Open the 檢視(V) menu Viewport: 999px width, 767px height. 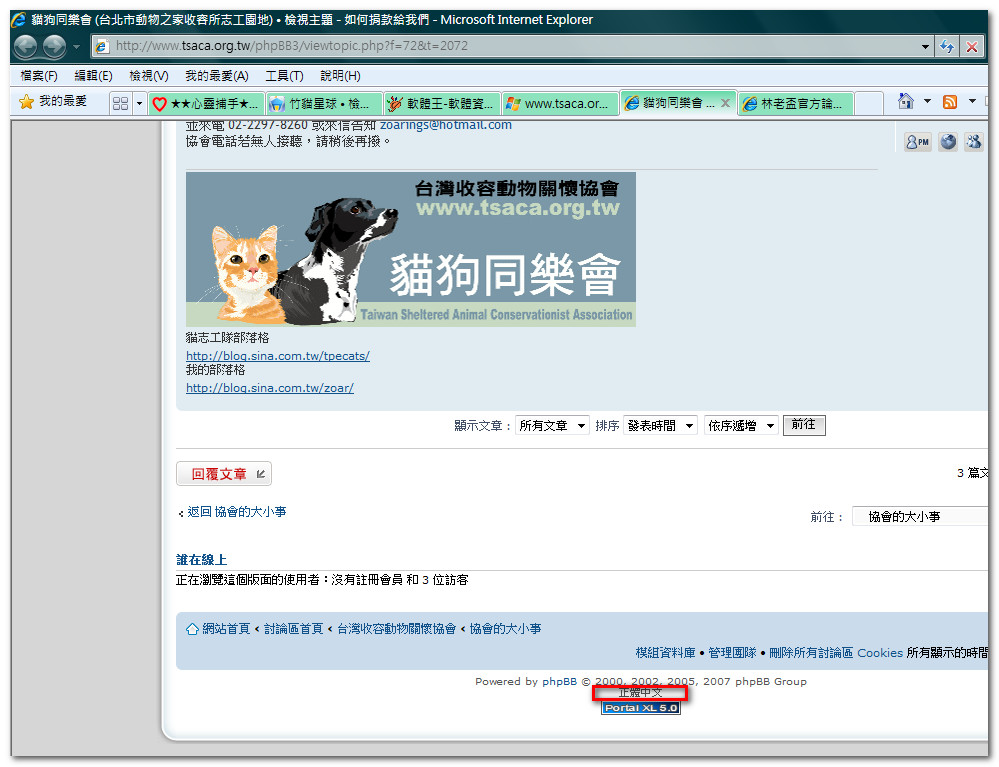[149, 76]
